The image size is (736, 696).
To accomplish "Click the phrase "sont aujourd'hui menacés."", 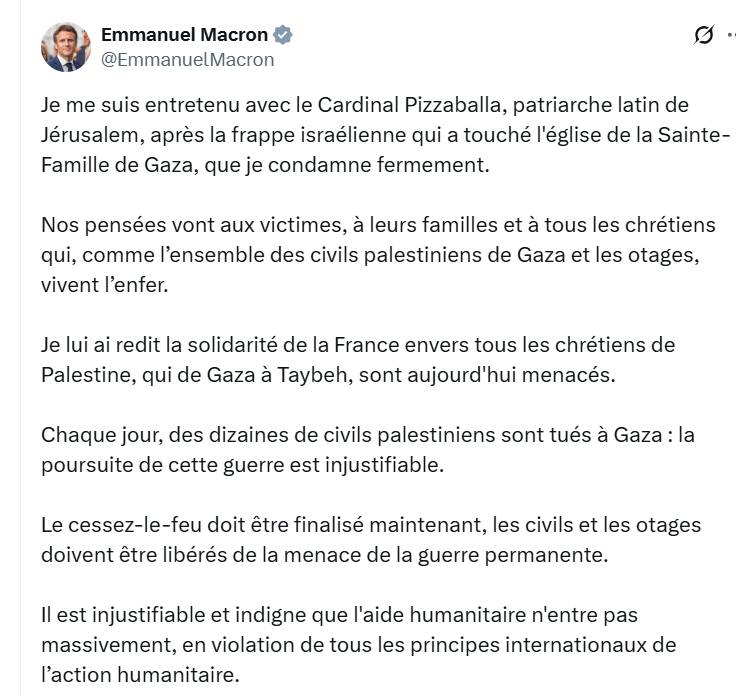I will pos(487,375).
